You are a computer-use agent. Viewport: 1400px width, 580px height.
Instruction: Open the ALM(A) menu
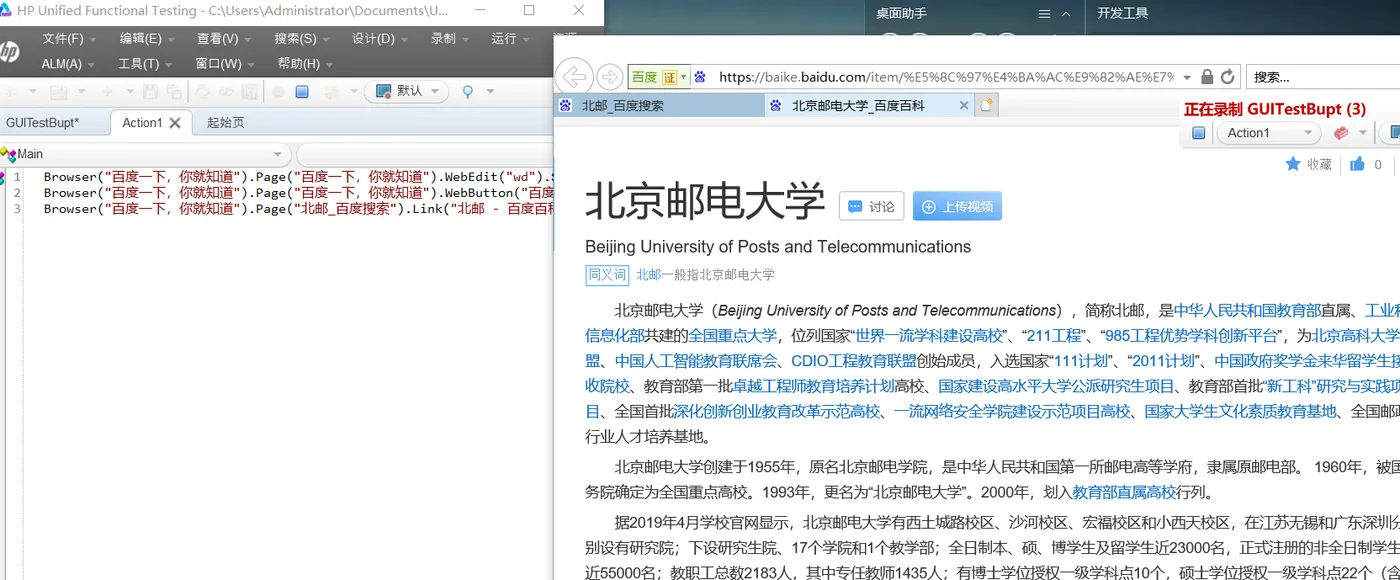tap(68, 63)
